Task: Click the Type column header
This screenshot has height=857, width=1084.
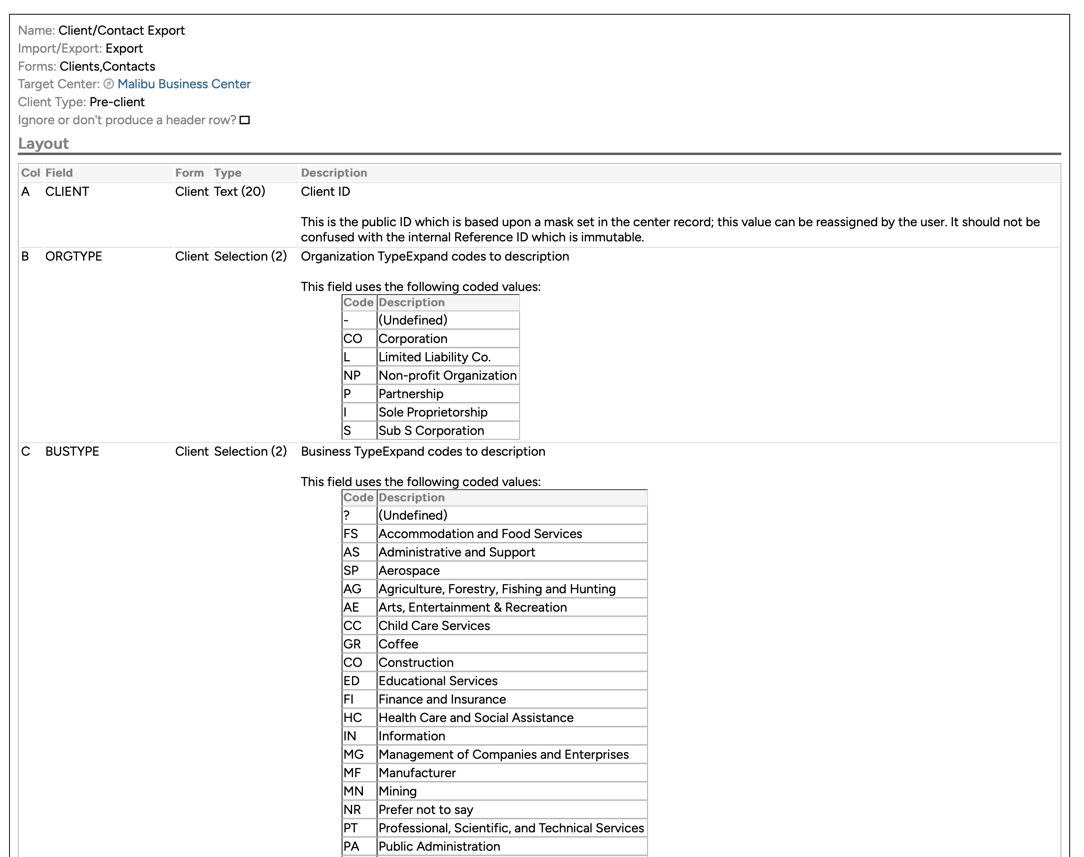Action: coord(228,173)
